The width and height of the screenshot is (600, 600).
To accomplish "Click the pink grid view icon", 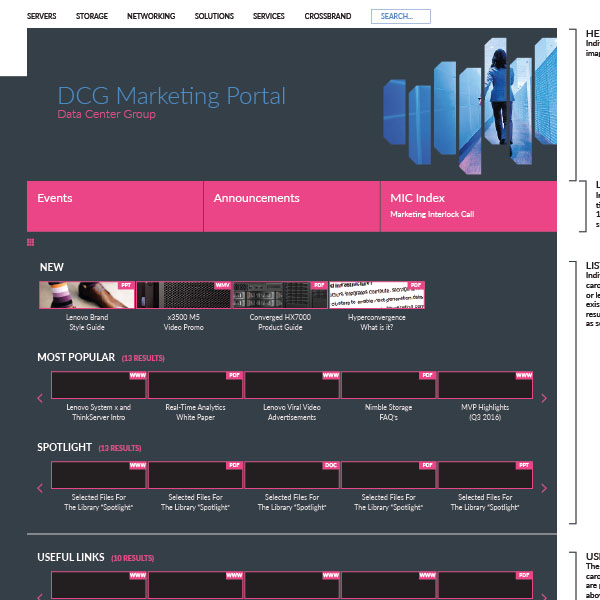I will [x=31, y=242].
